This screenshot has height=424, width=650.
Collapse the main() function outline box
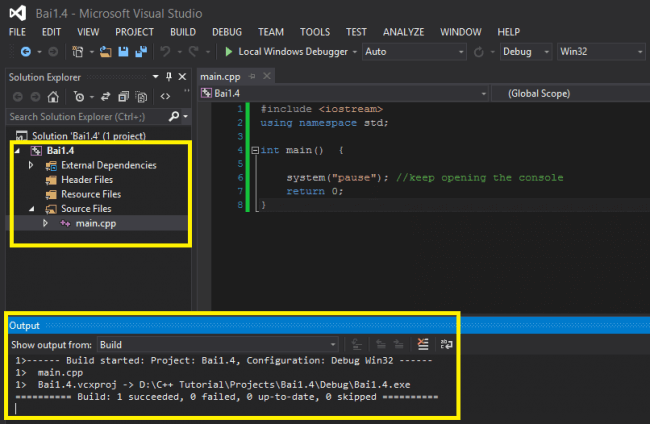[x=255, y=150]
